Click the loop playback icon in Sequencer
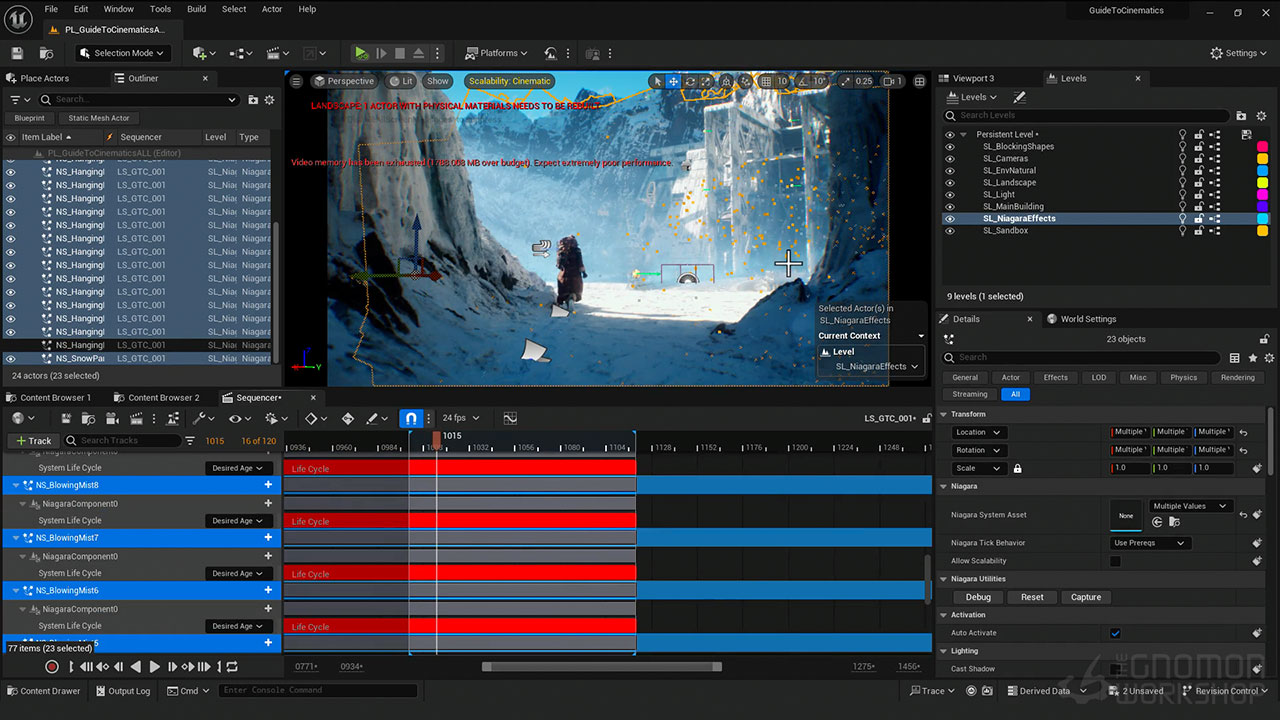The image size is (1280, 720). 232,667
